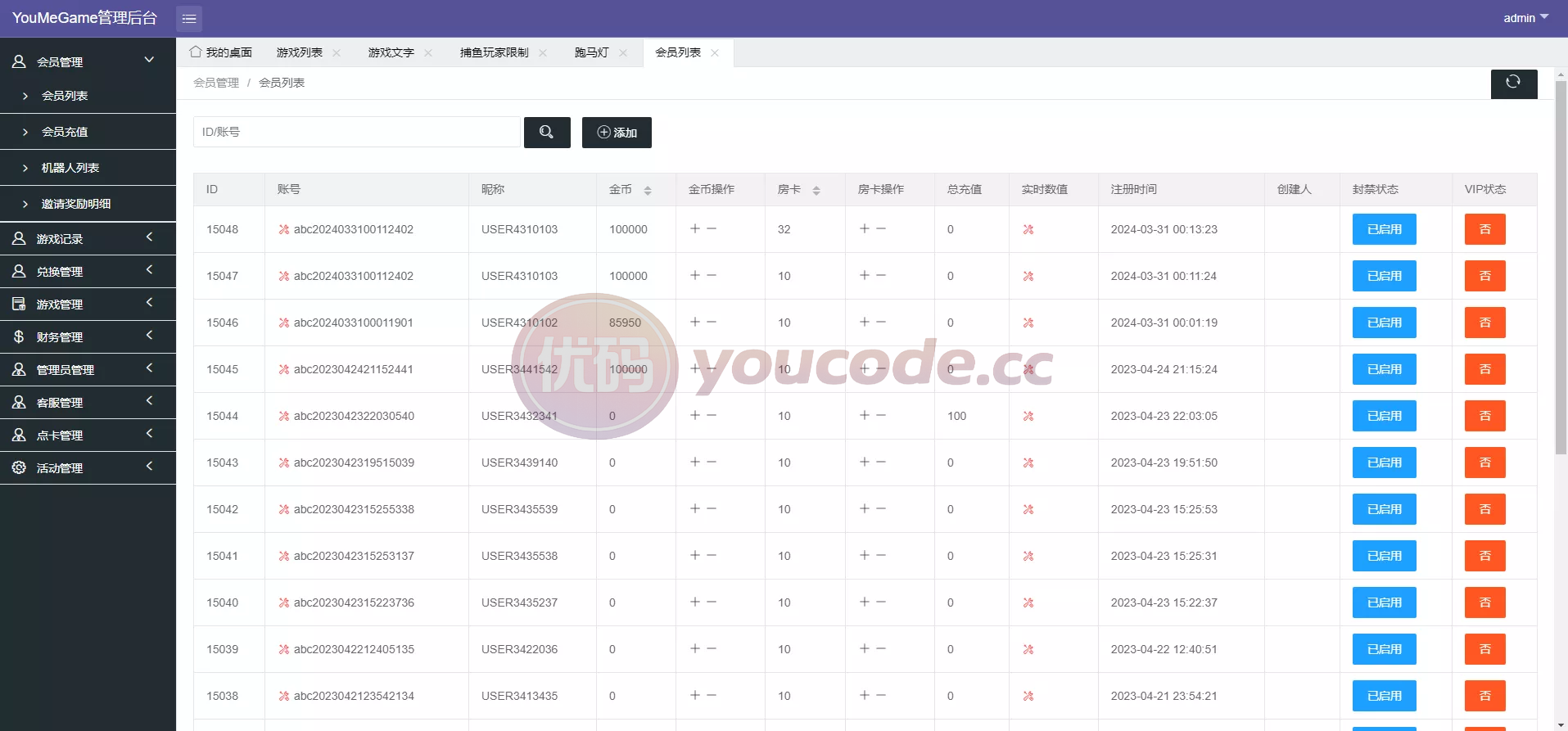Screen dimensions: 1568x731
Task: Expand the 兑换管理 sidebar menu
Action: [x=88, y=271]
